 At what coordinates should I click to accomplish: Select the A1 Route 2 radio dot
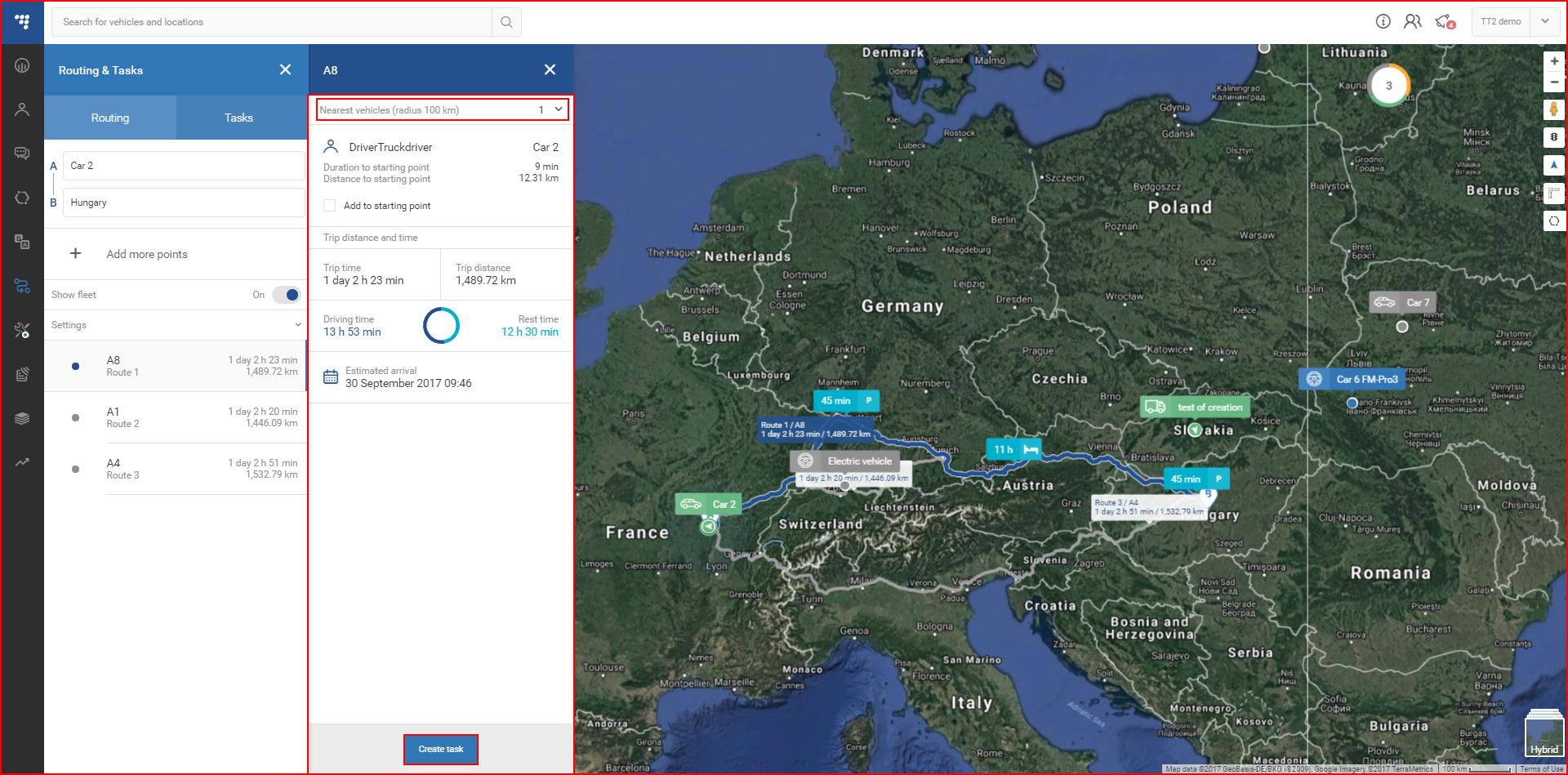coord(75,417)
